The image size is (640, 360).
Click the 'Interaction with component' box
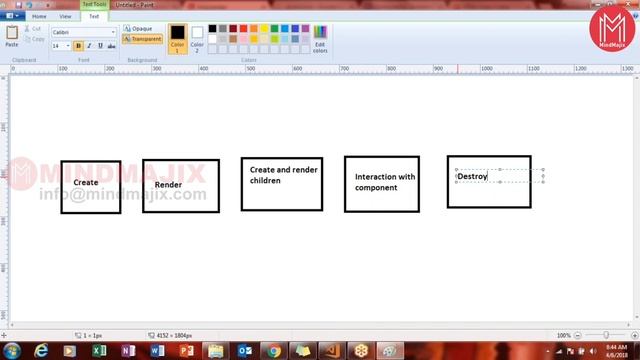(x=382, y=184)
